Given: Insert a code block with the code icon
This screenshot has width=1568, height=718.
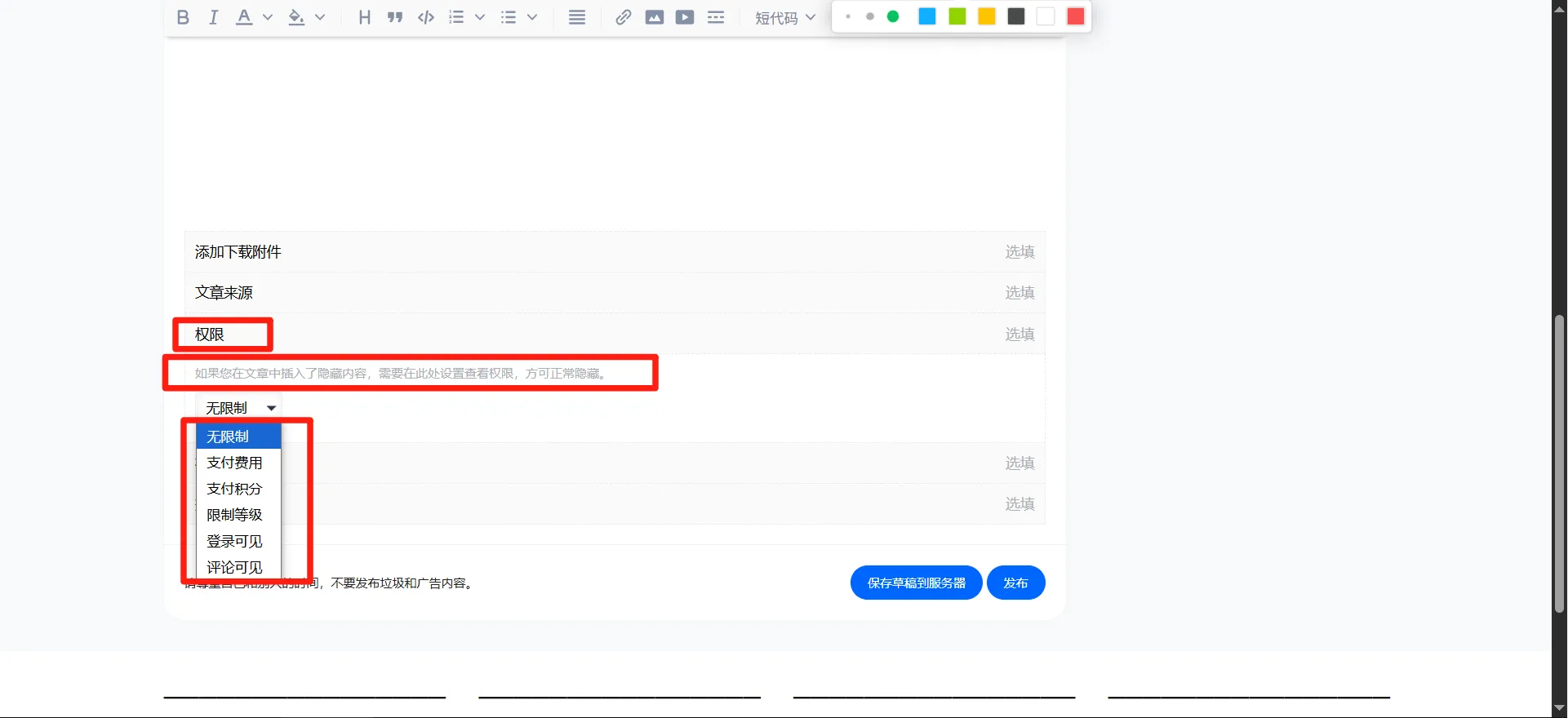Looking at the screenshot, I should pyautogui.click(x=425, y=17).
